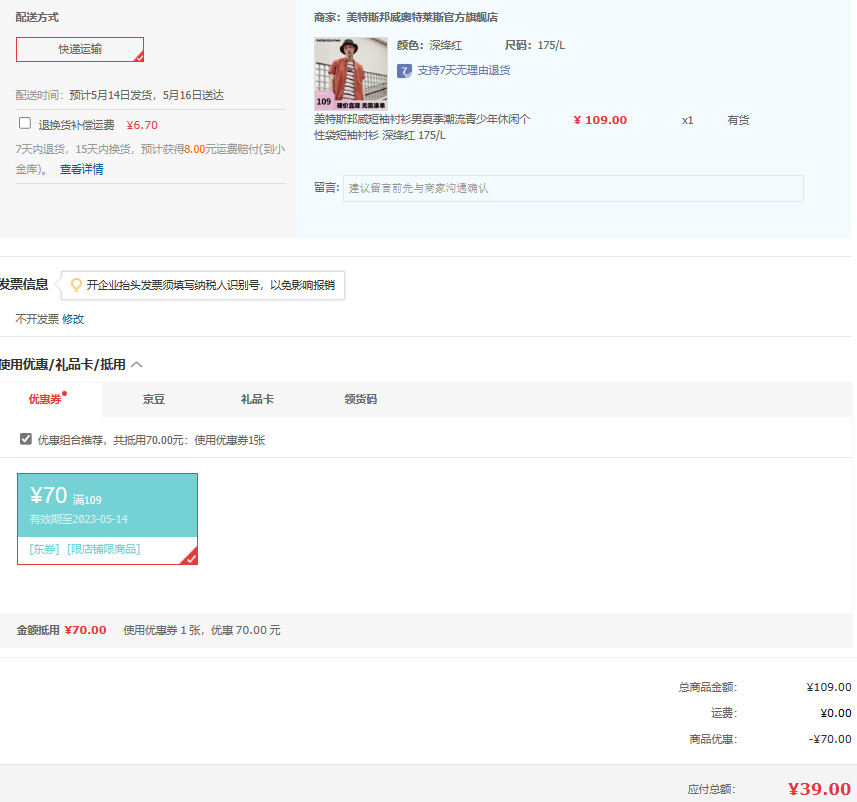Screen dimensions: 857x802
Task: Click the 使用优惠券 1 张 summary text
Action: tap(202, 630)
